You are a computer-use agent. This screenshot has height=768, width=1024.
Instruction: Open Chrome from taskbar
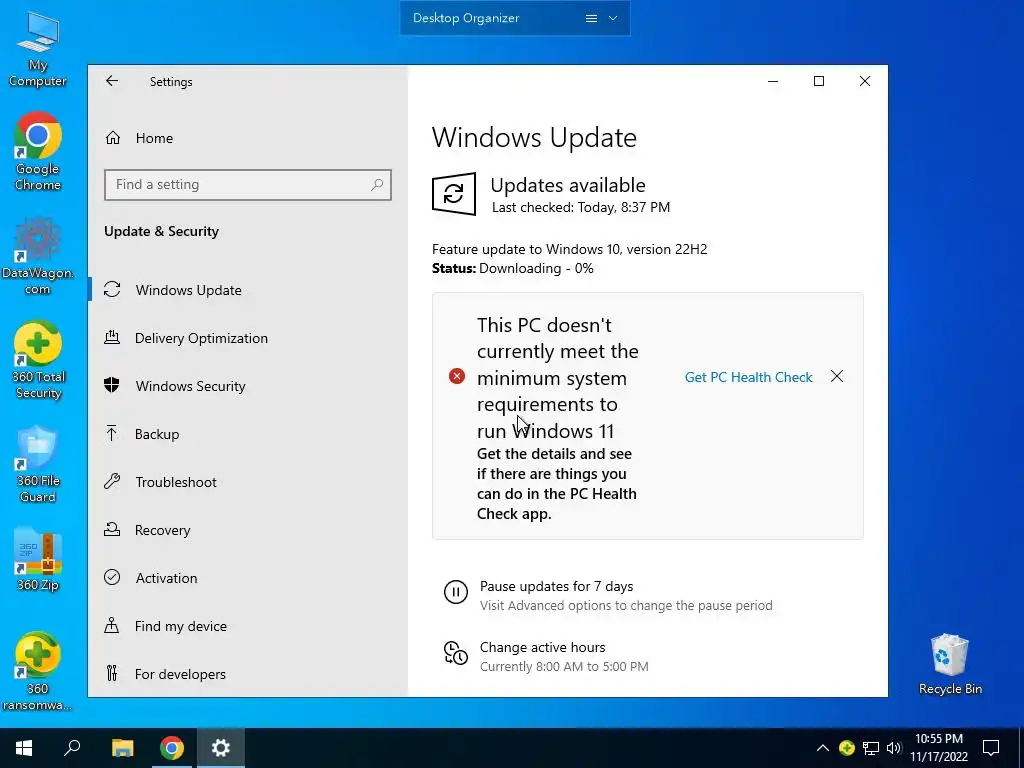172,748
